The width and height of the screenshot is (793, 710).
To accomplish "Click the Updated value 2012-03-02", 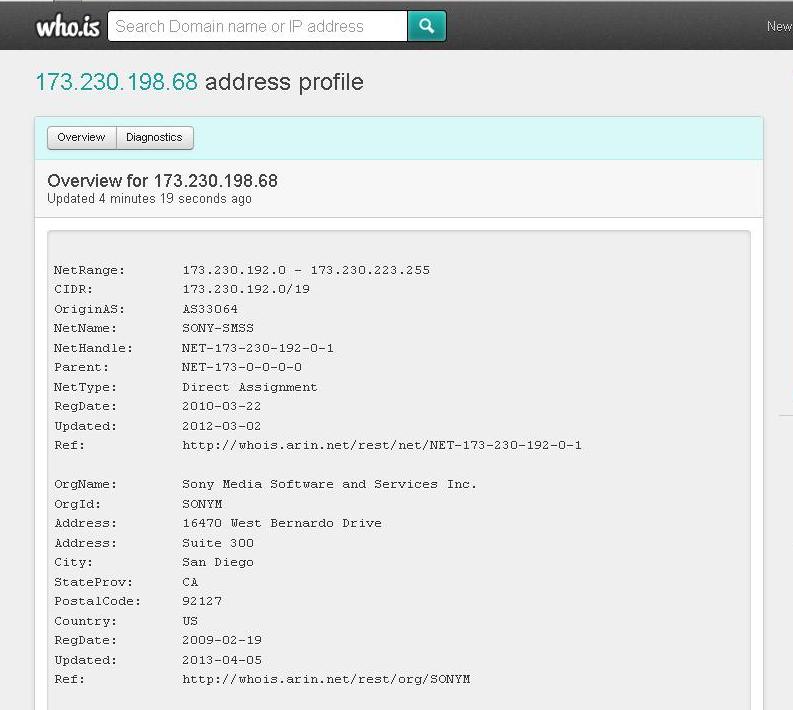I will (x=222, y=426).
